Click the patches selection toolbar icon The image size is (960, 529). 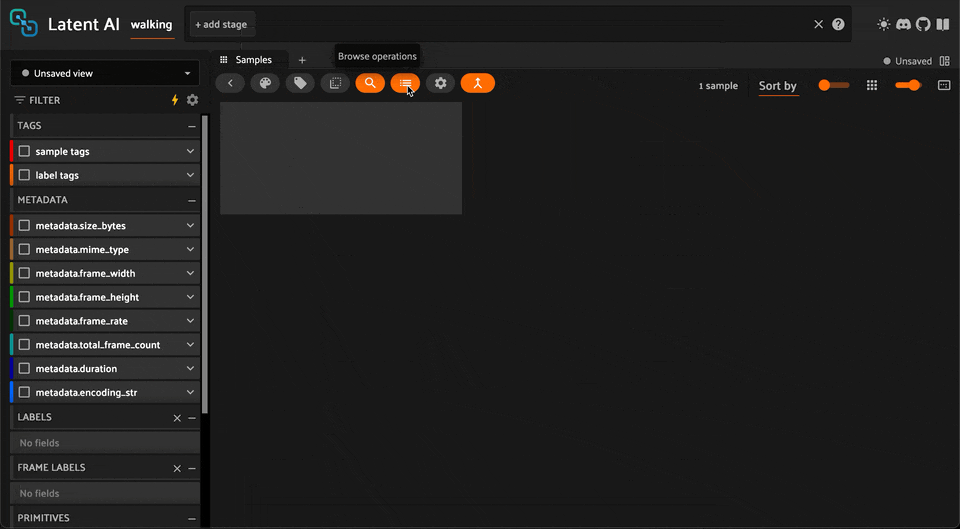click(x=336, y=83)
